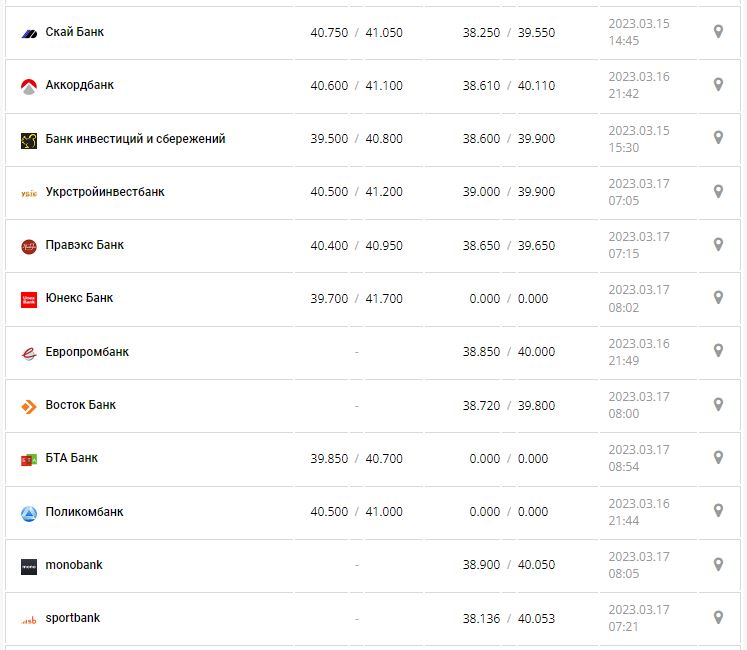Click sportbank name link

73,617
